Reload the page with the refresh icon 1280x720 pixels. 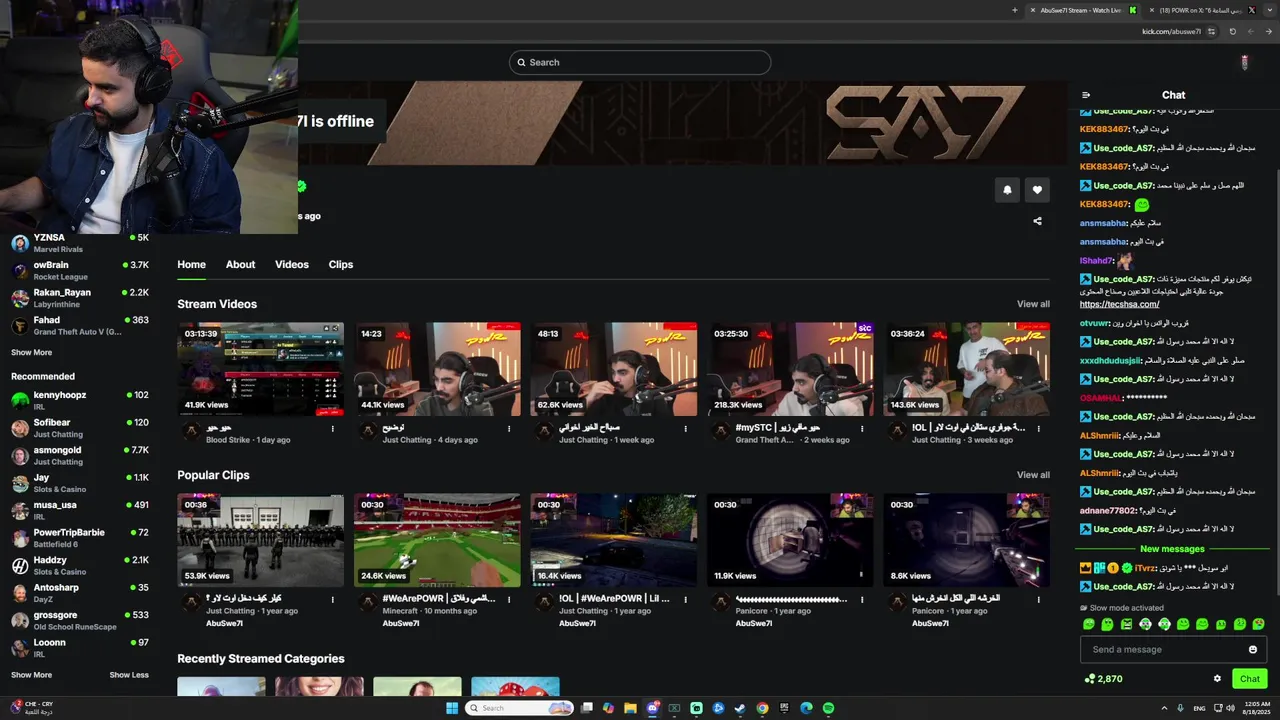[1232, 31]
